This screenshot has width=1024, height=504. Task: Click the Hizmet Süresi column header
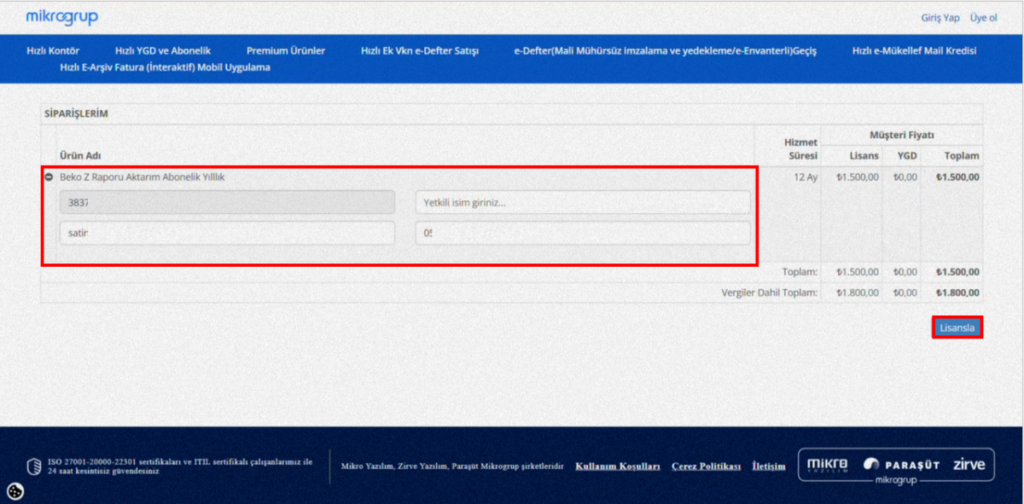[x=800, y=149]
